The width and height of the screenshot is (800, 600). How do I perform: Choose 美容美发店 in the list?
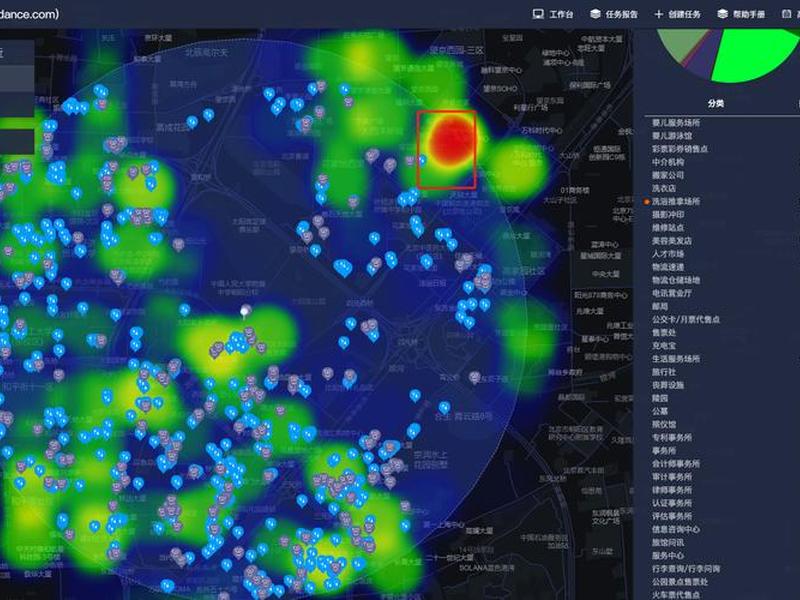click(x=672, y=241)
